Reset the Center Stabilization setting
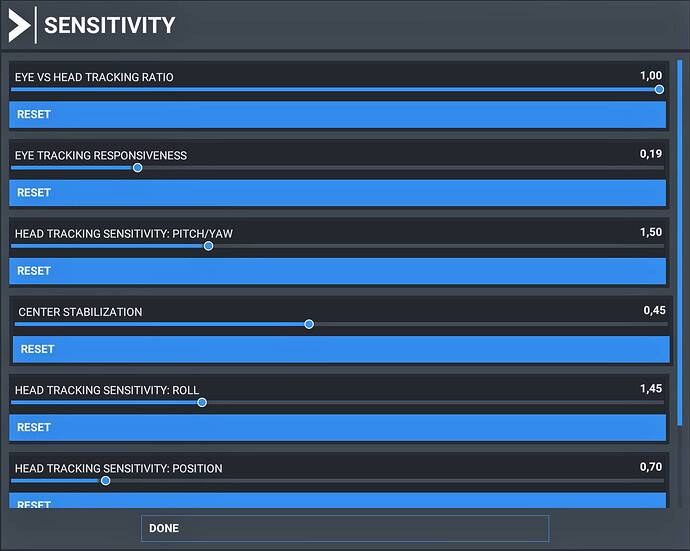The width and height of the screenshot is (690, 551). [341, 349]
